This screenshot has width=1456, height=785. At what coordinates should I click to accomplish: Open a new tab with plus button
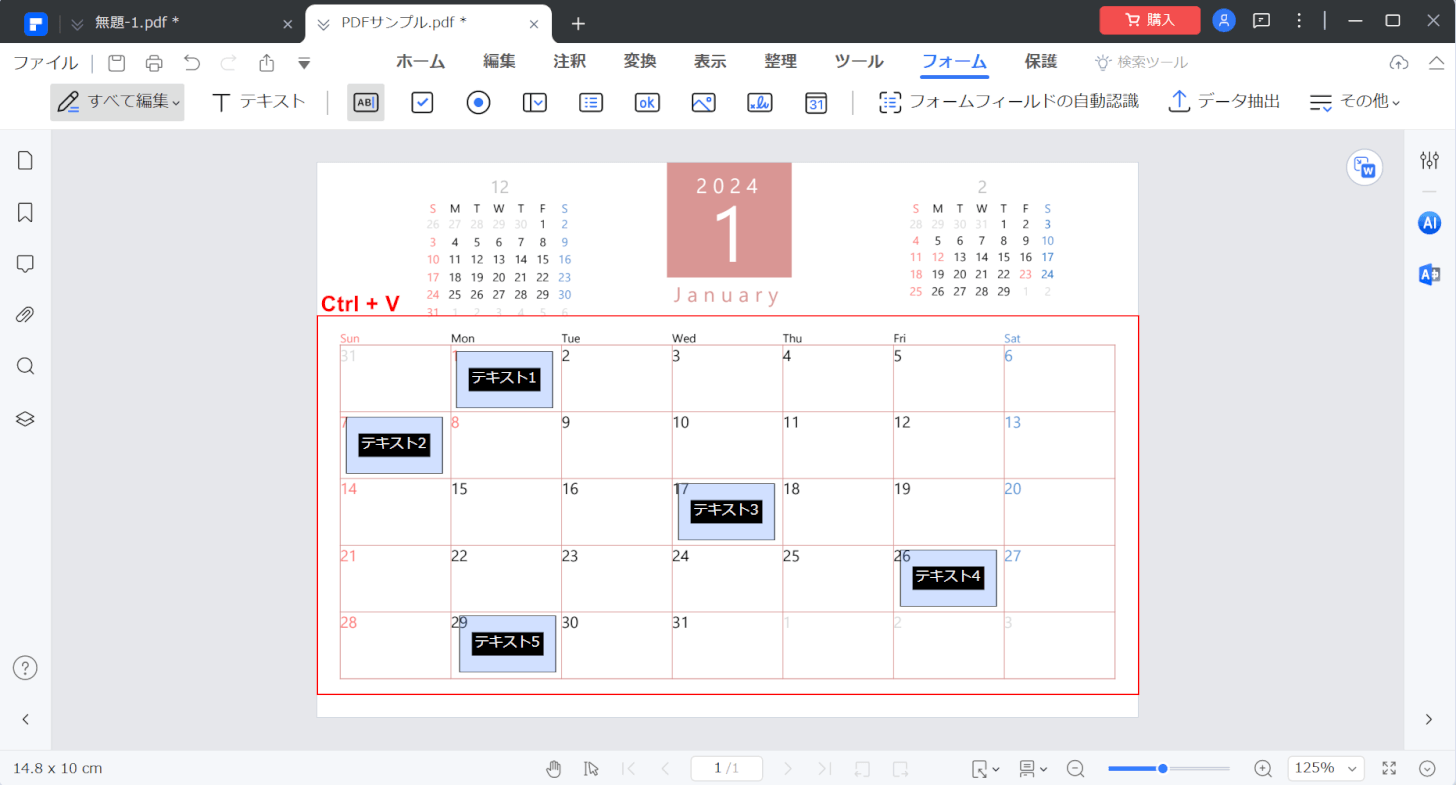click(x=578, y=23)
